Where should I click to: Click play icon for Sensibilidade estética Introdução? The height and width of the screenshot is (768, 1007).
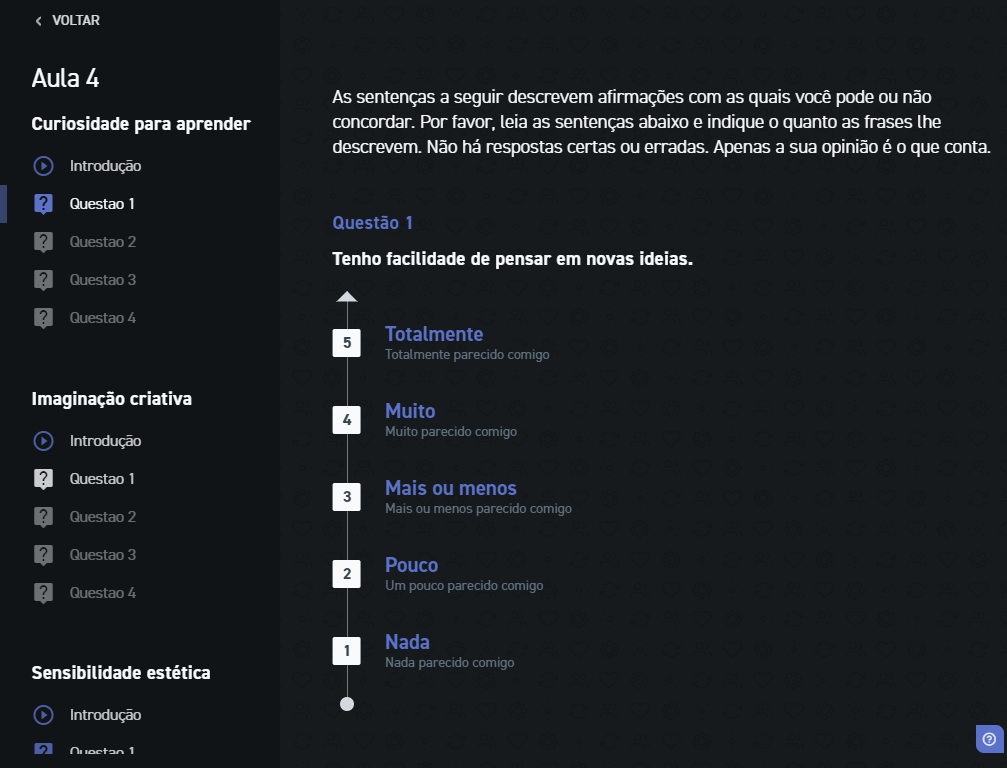click(x=43, y=715)
